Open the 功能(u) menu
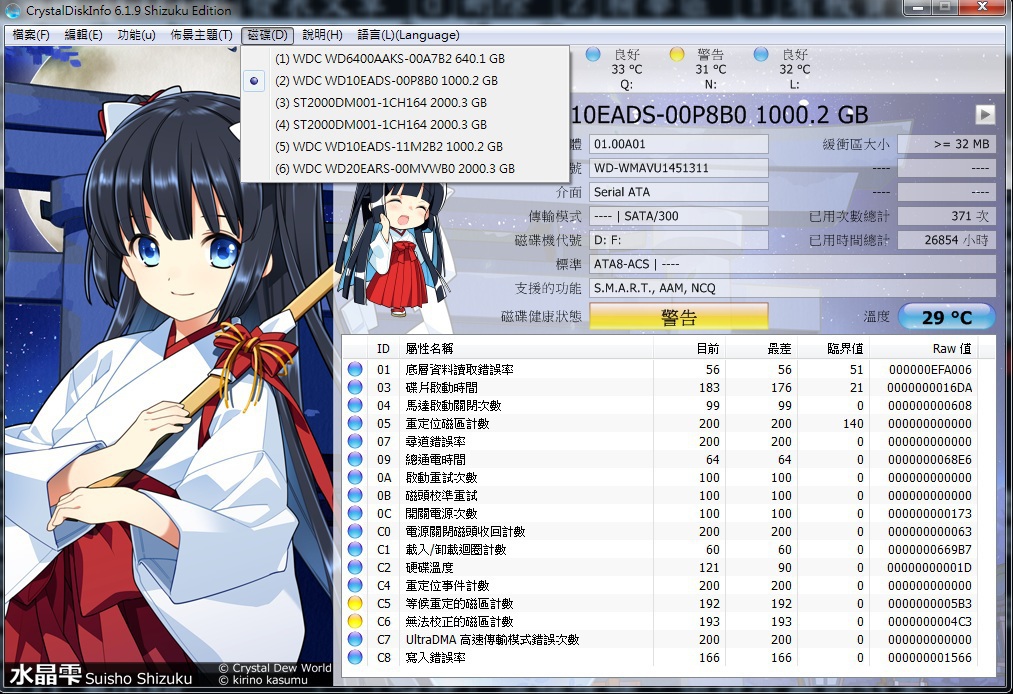This screenshot has width=1013, height=694. coord(136,35)
